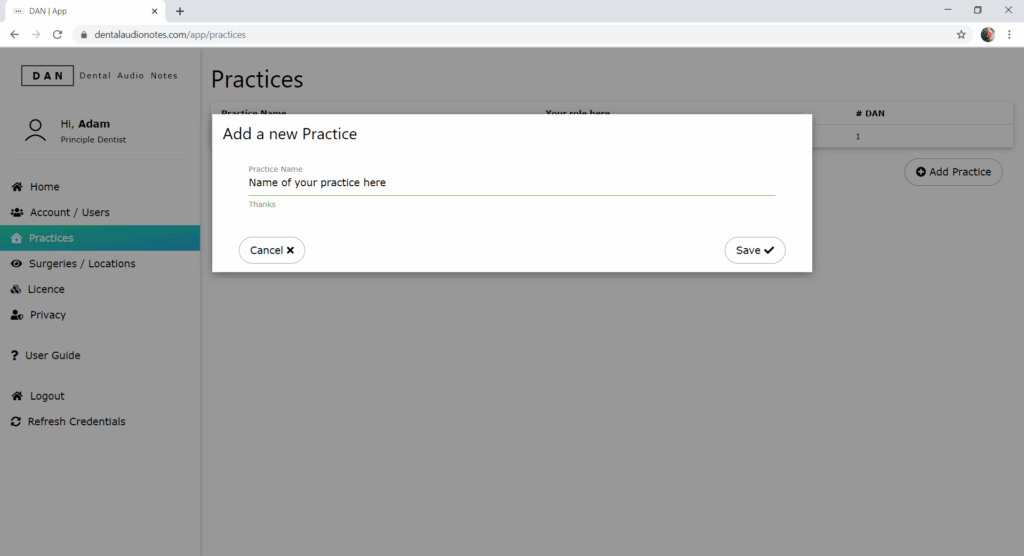Viewport: 1024px width, 556px height.
Task: Click the Home icon in sidebar
Action: point(16,187)
